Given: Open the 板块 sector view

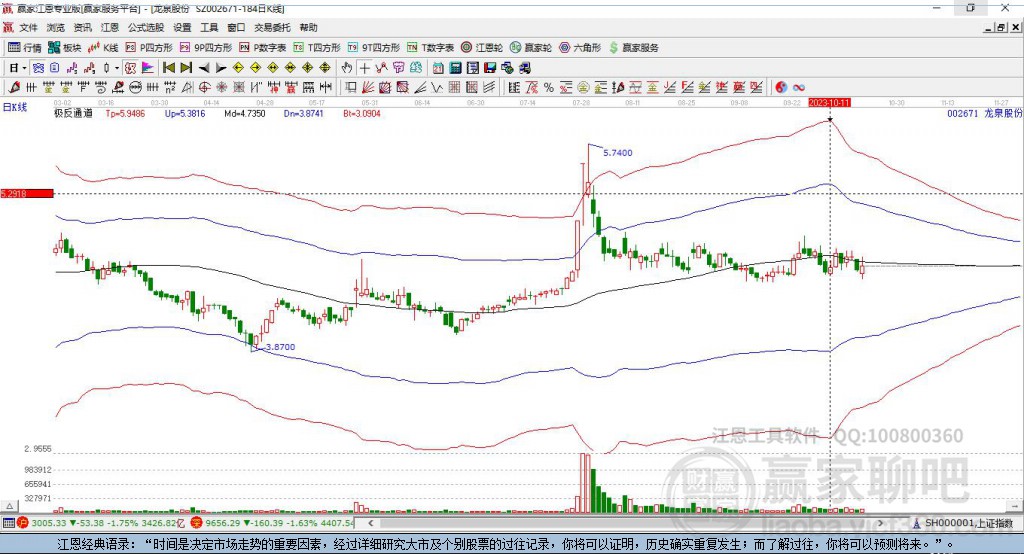Looking at the screenshot, I should [65, 48].
